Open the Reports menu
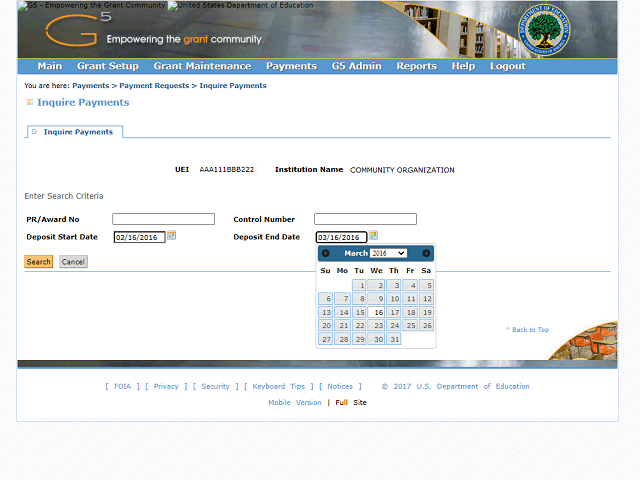The image size is (640, 480). (416, 66)
